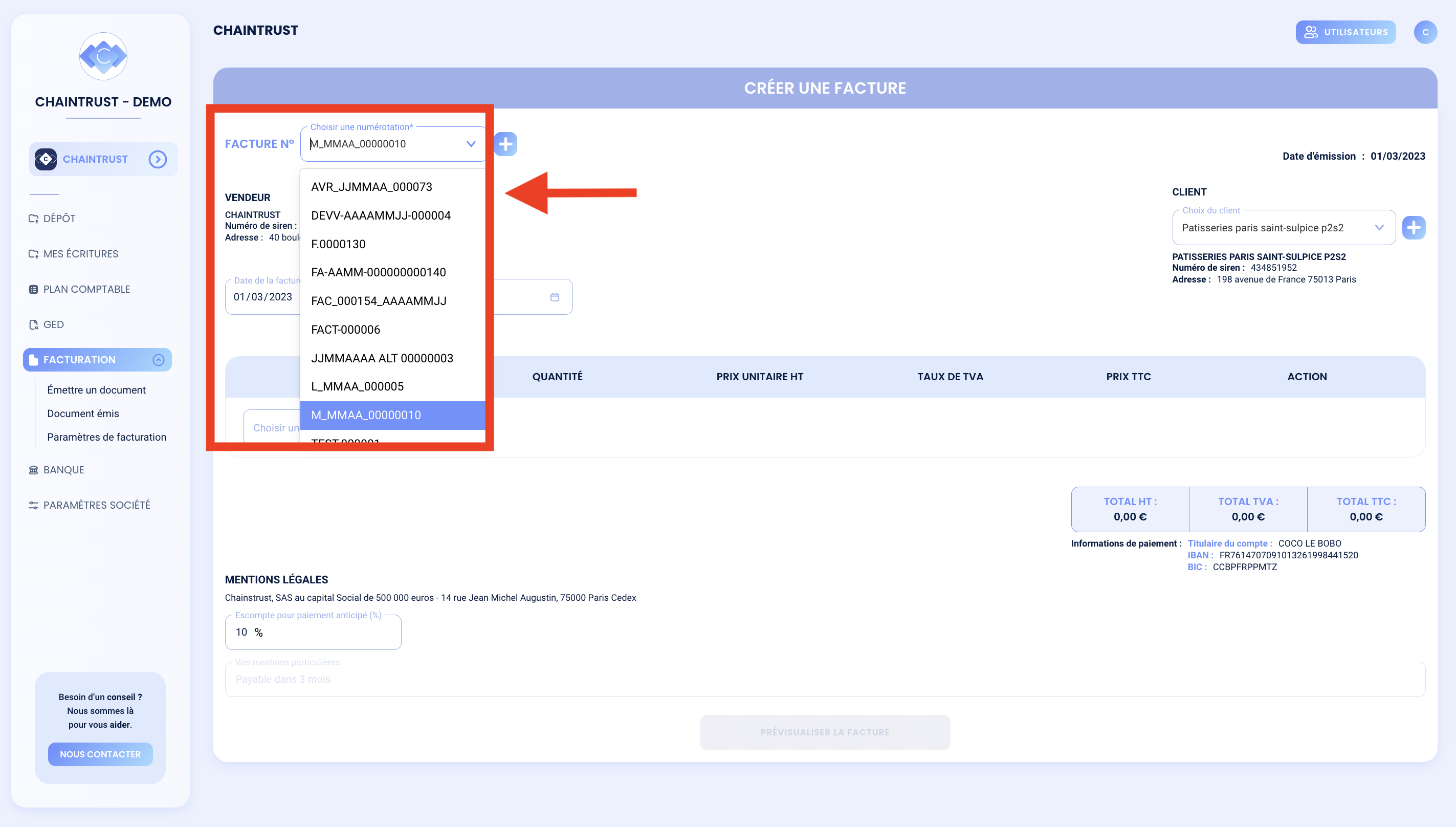Click the QUANTITÉ column header
The image size is (1456, 827).
[558, 377]
